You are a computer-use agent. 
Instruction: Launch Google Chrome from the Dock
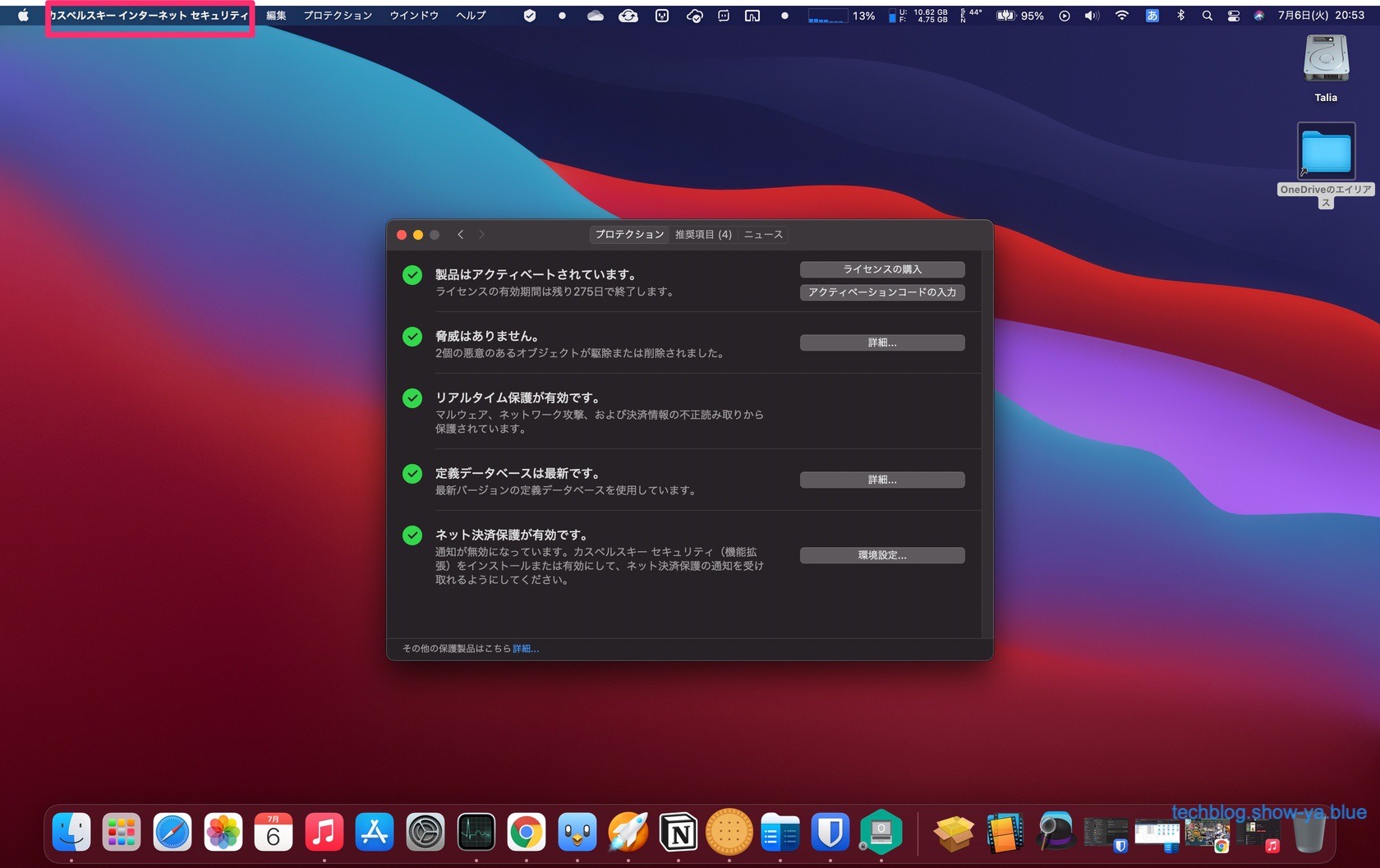[526, 834]
